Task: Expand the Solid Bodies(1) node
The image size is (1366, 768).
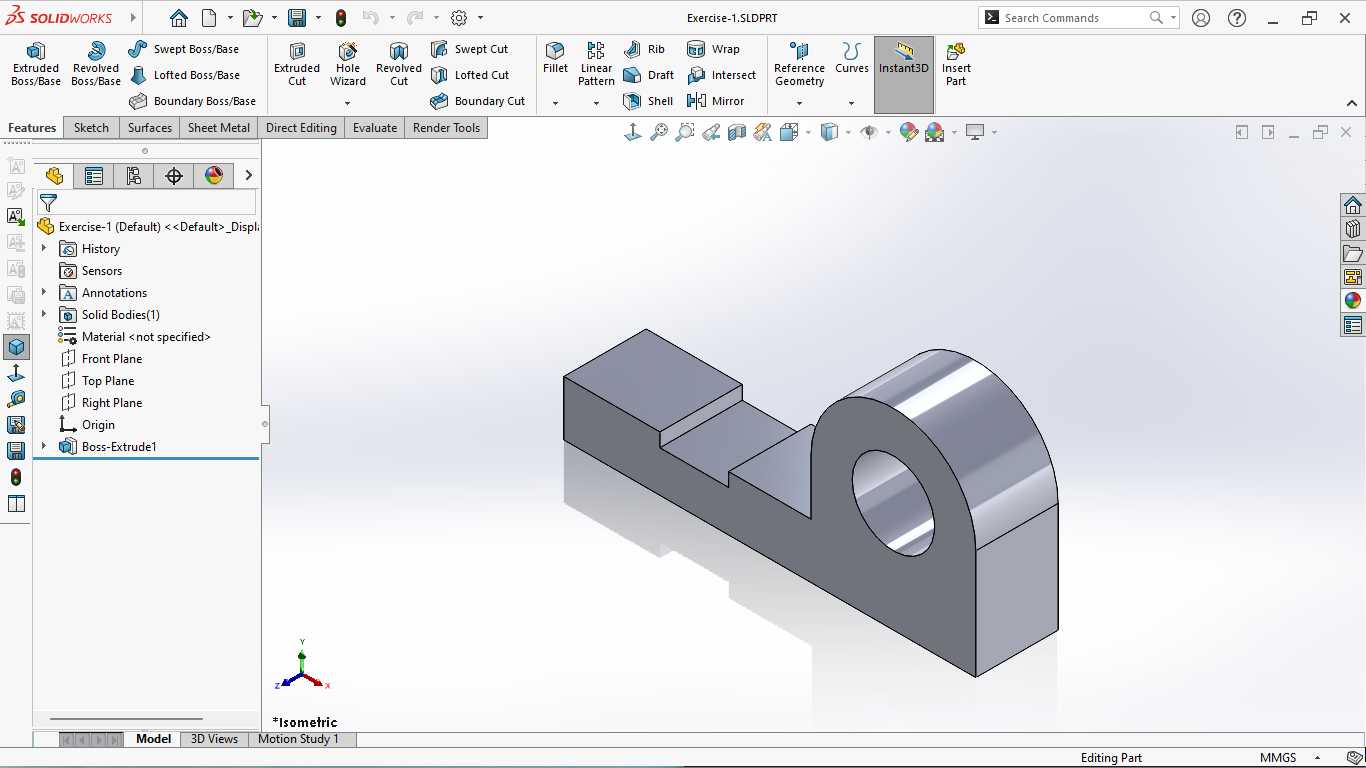Action: [43, 314]
